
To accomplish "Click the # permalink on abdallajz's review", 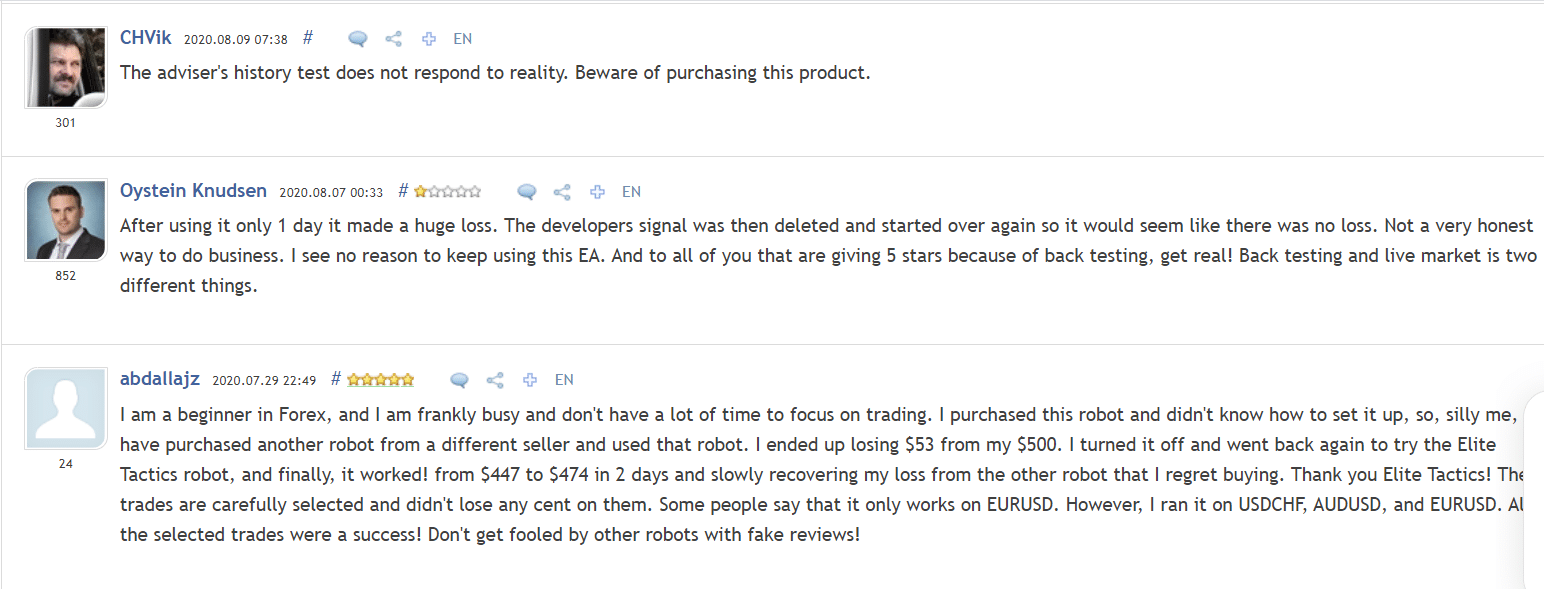I will tap(336, 379).
